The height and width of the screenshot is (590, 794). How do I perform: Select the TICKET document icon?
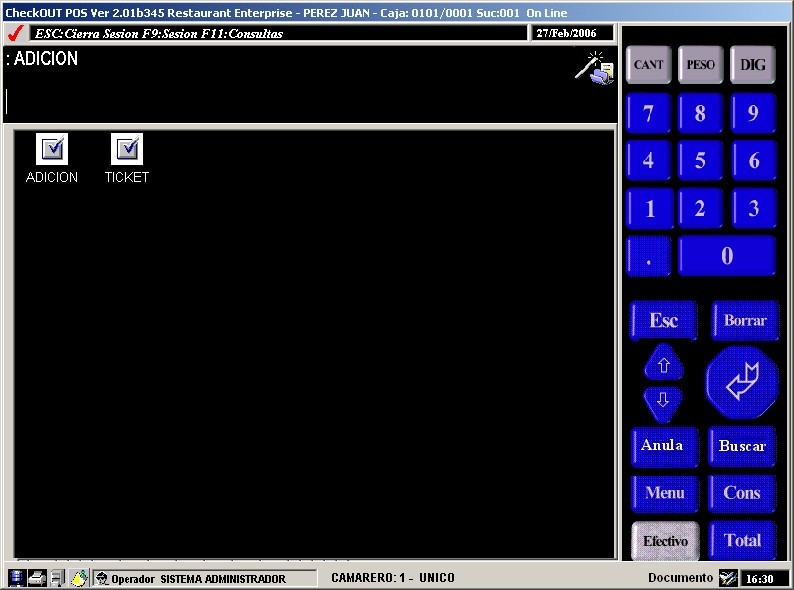(127, 149)
